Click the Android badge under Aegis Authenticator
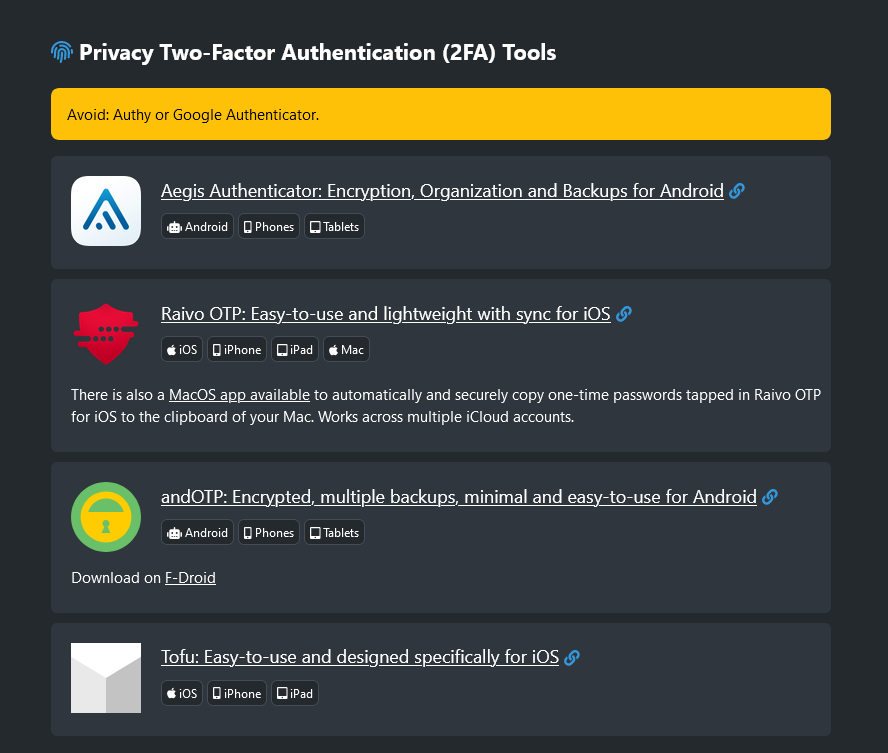The width and height of the screenshot is (888, 753). tap(198, 227)
